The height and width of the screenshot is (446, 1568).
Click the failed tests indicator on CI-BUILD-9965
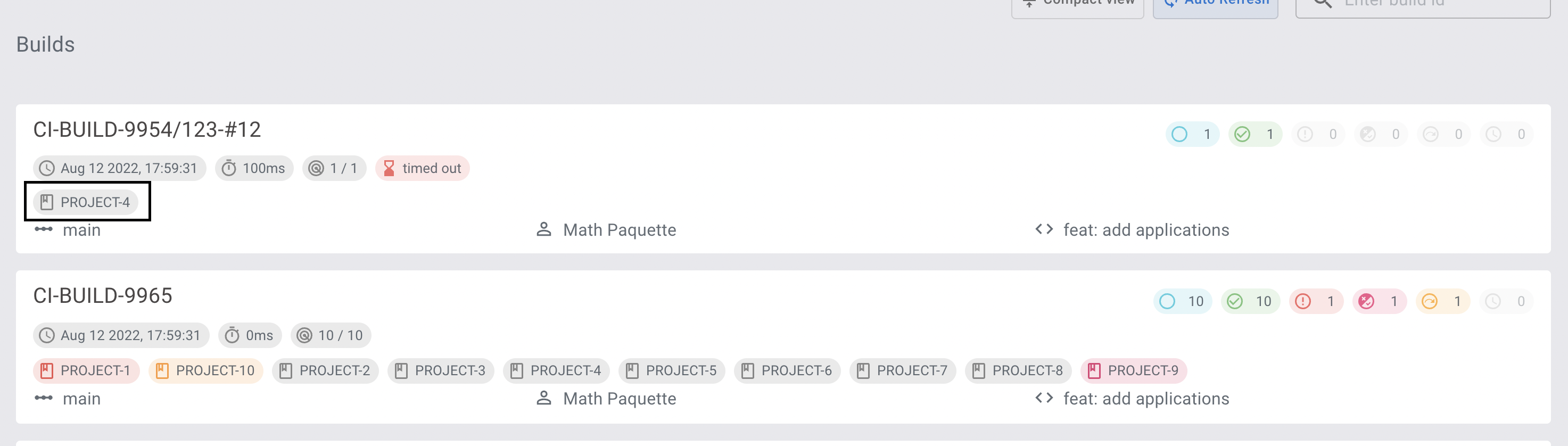1315,301
